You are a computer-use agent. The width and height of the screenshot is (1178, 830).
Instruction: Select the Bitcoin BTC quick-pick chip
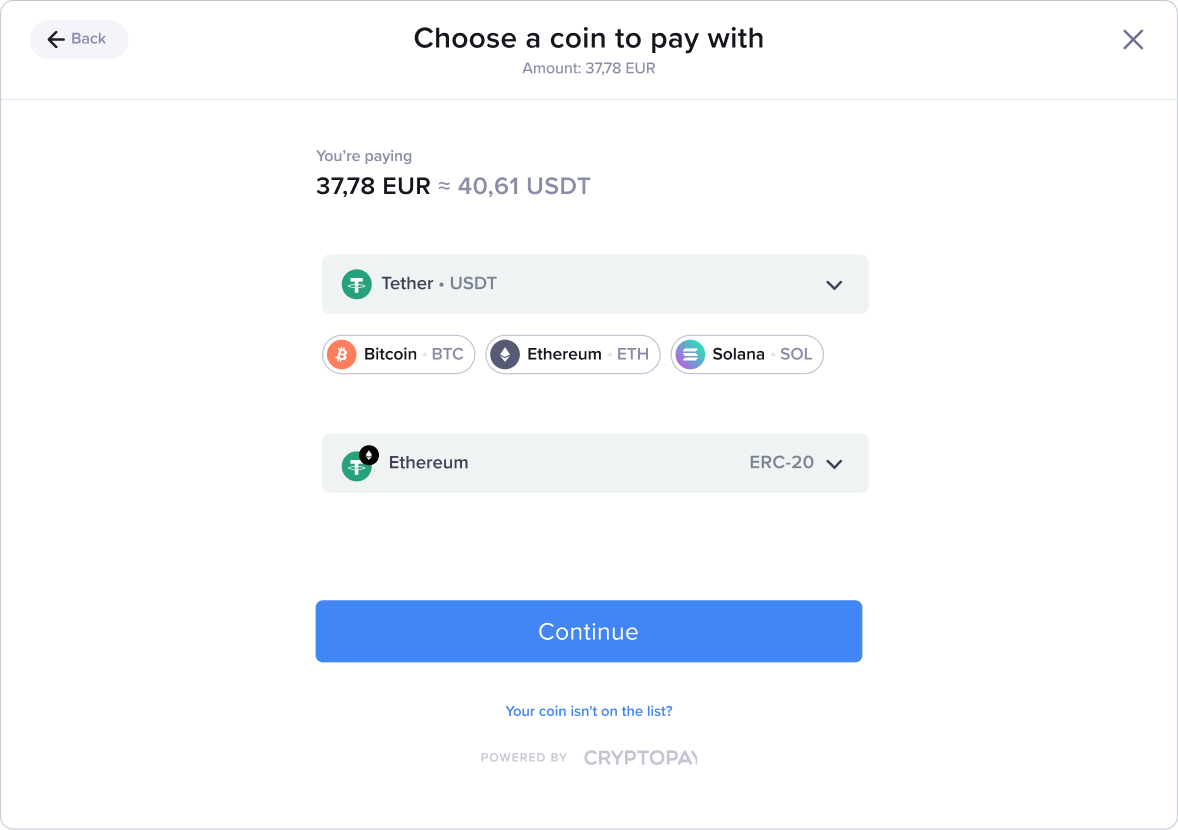coord(398,354)
